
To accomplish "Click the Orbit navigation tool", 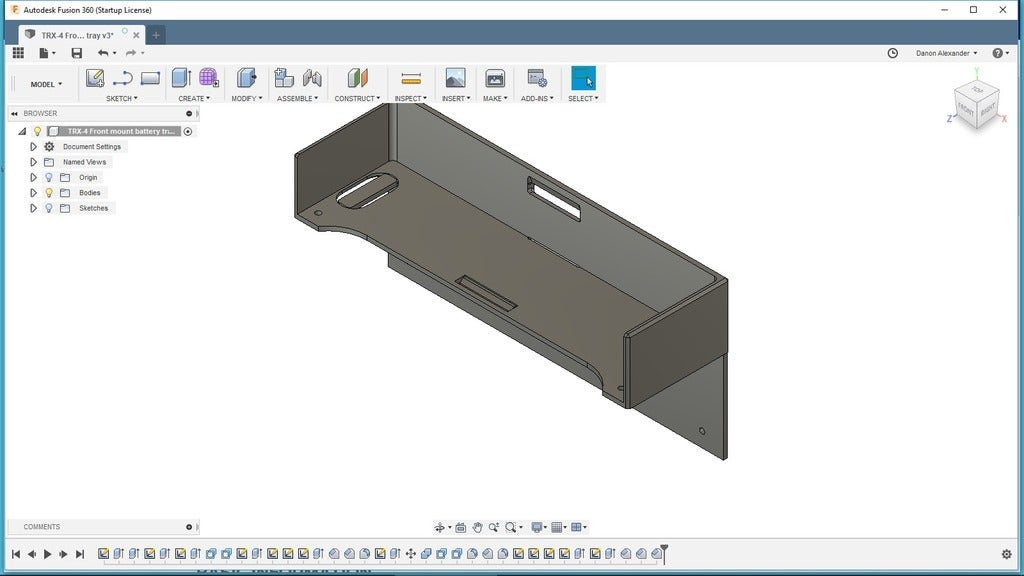I will [x=440, y=528].
